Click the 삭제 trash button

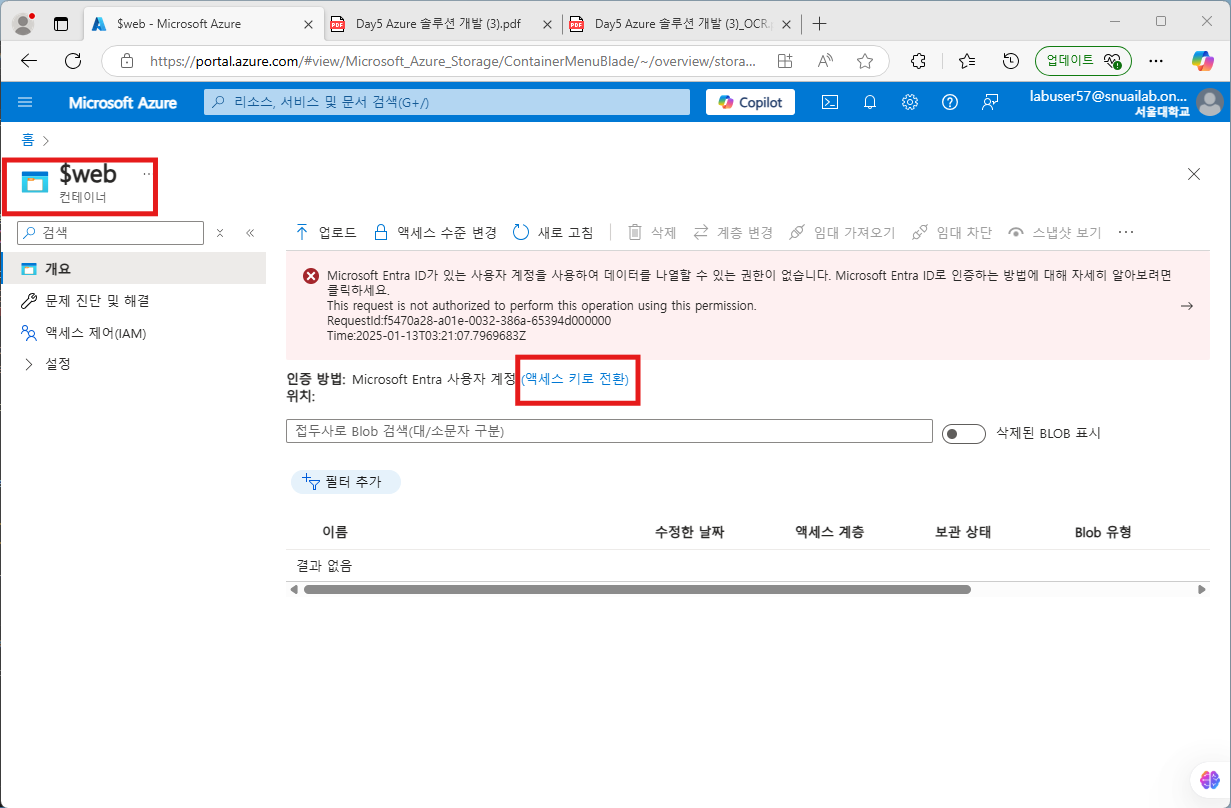click(x=652, y=232)
